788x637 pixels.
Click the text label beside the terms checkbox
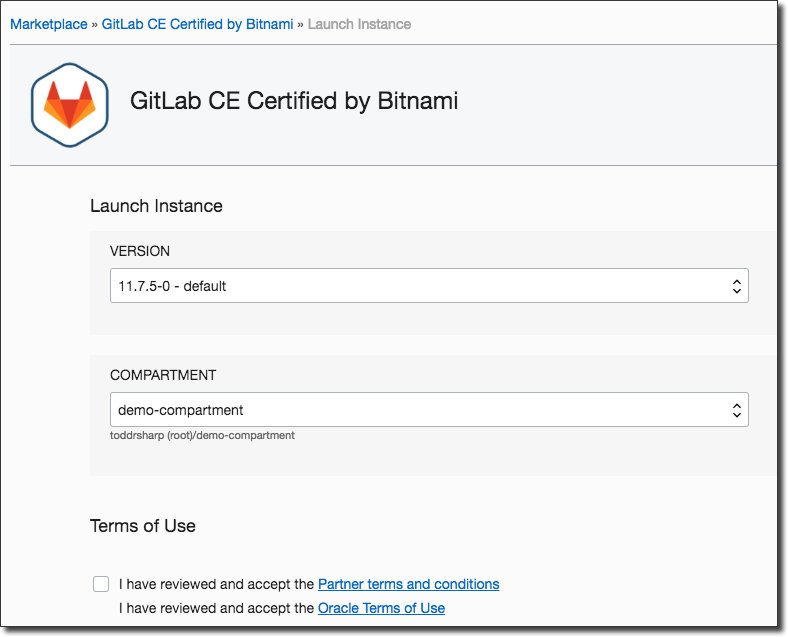pos(217,584)
